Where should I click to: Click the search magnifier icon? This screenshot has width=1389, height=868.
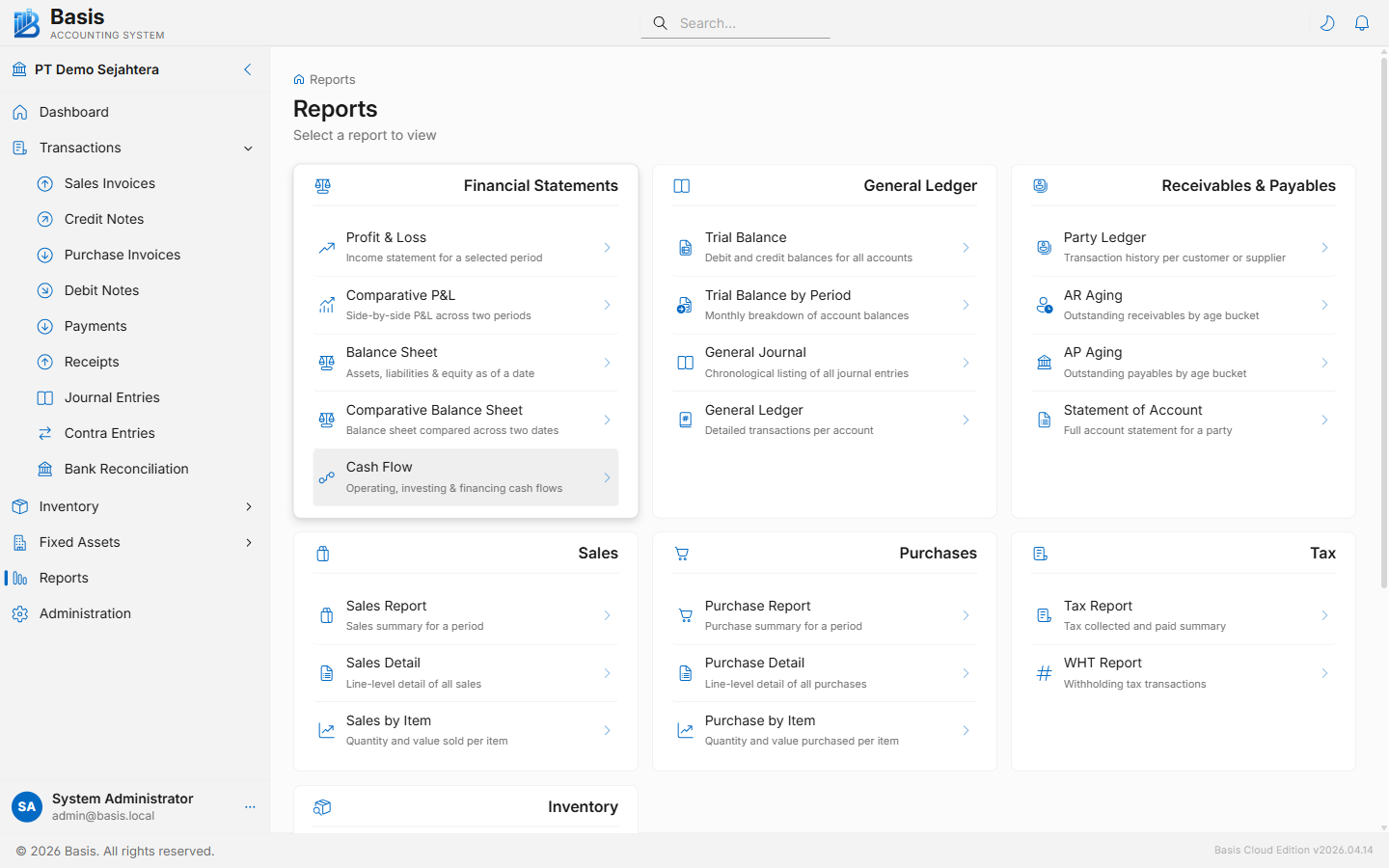point(660,22)
